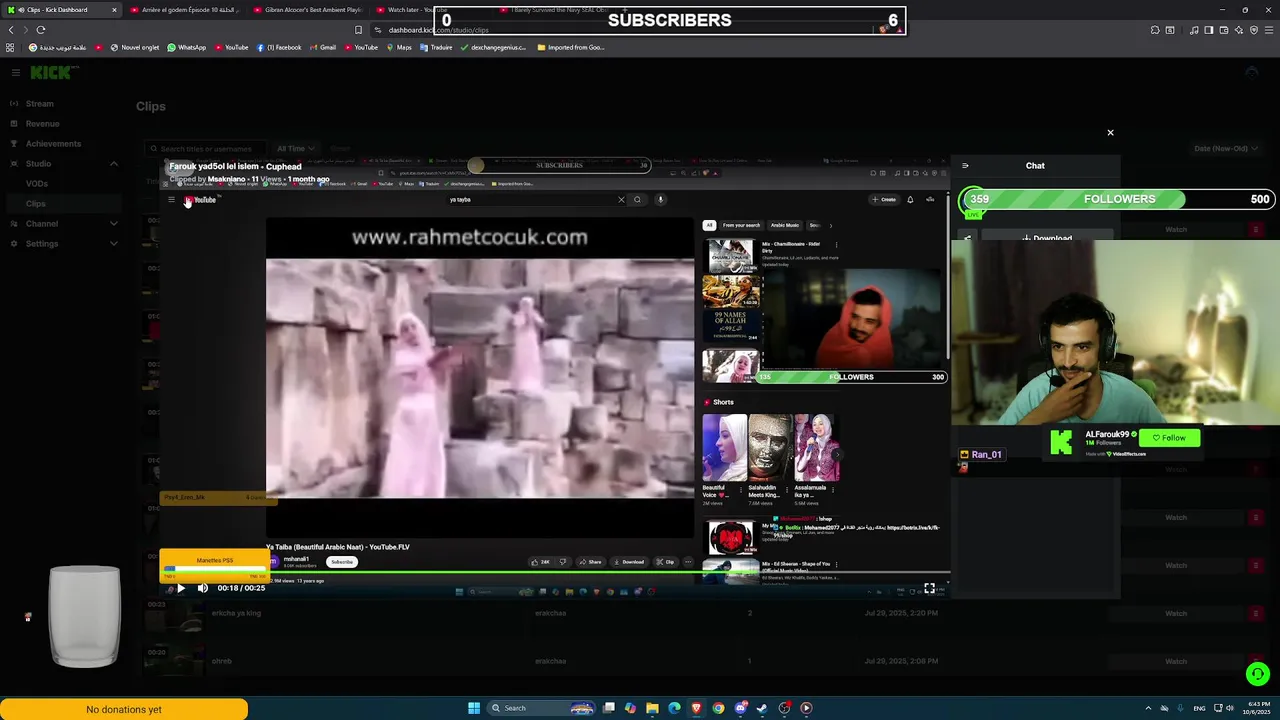Open the Date (New-Old) sort dropdown
The image size is (1280, 720).
pos(1226,149)
